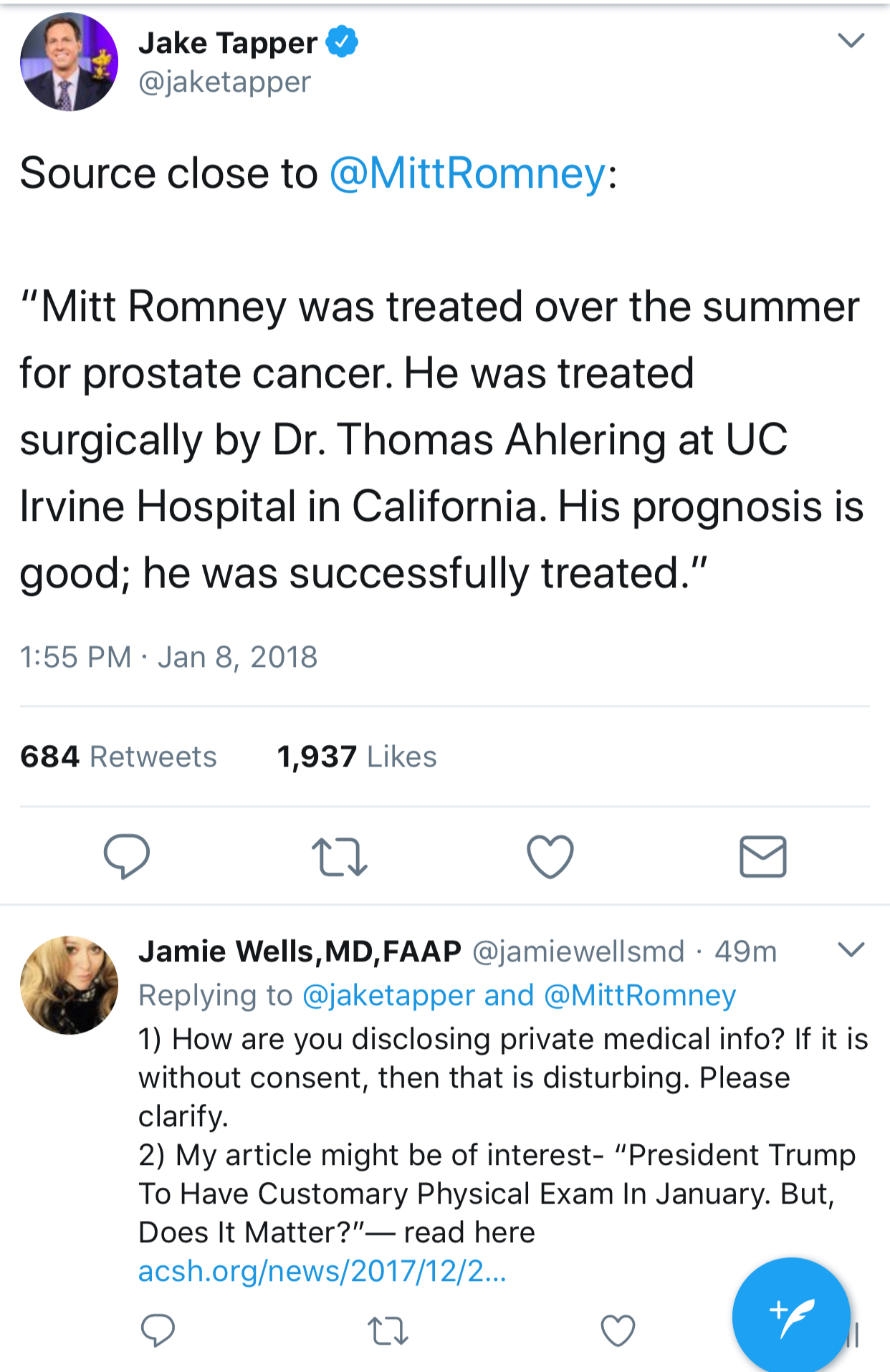Like the main prostate cancer tweet
The image size is (890, 1372).
(x=550, y=856)
